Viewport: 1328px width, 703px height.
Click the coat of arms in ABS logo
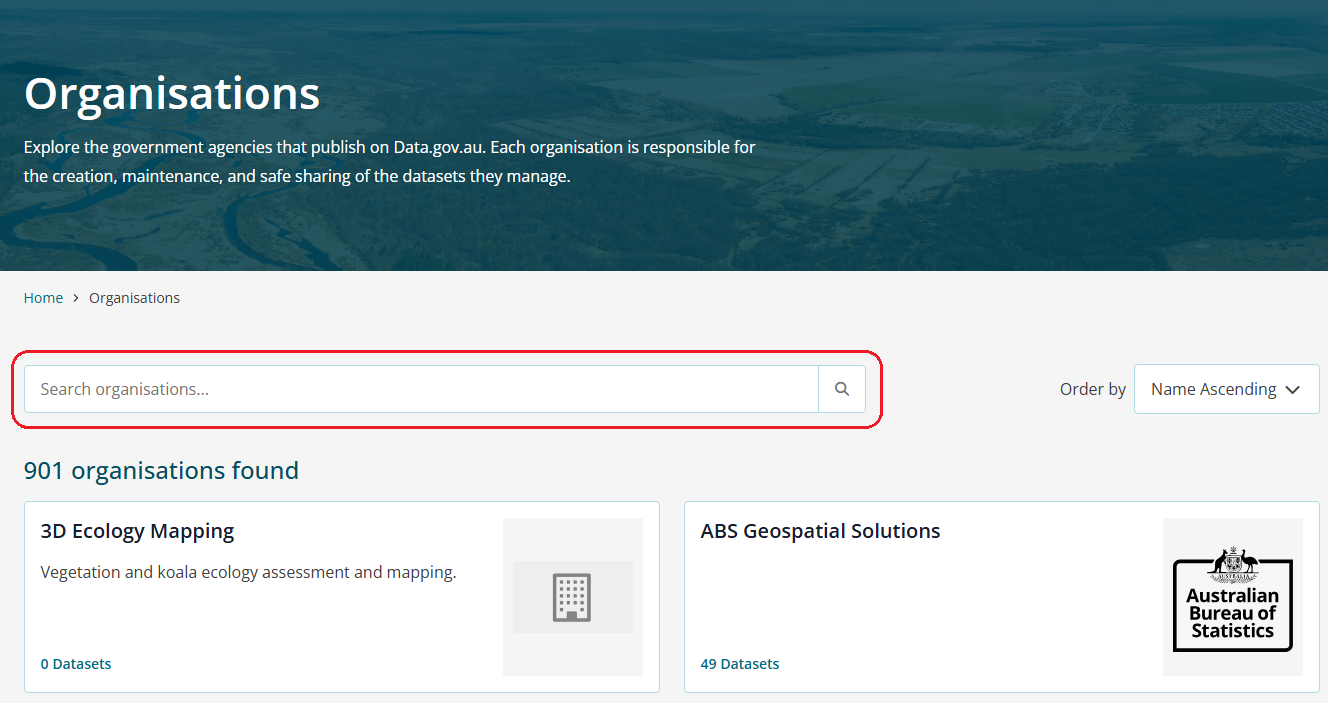pos(1232,563)
